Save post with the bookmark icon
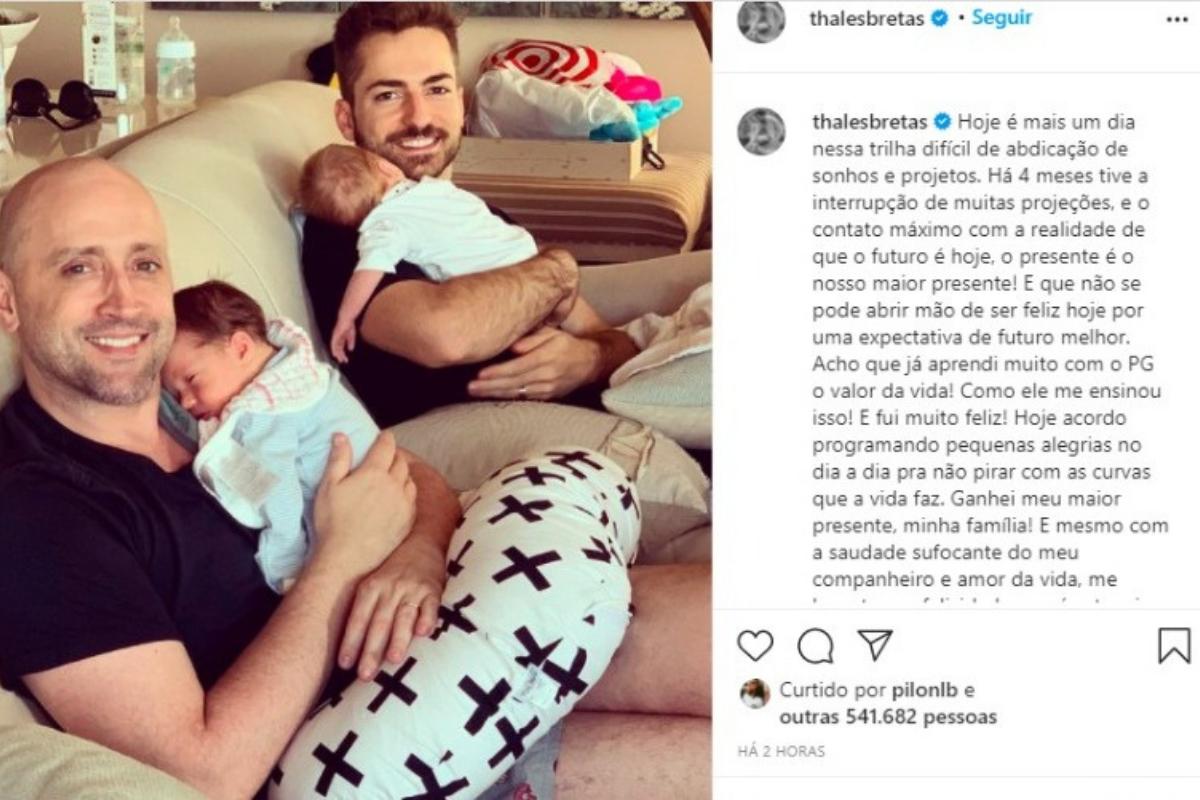The image size is (1200, 800). pos(1174,646)
